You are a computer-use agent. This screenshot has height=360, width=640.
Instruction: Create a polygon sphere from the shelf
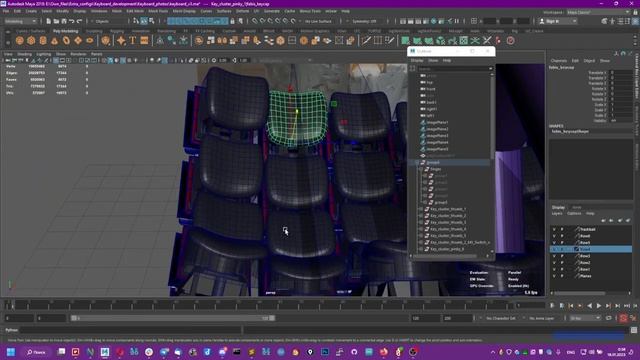[19, 40]
